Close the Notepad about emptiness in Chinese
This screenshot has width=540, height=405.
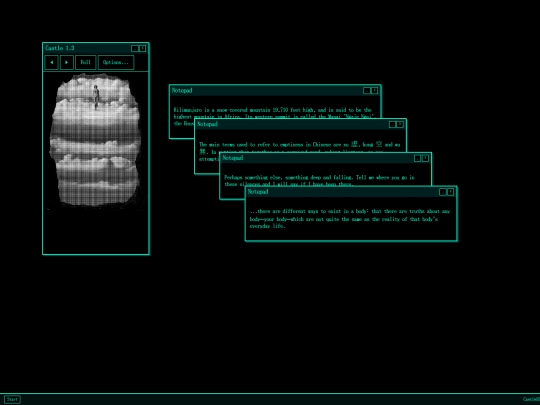[400, 124]
